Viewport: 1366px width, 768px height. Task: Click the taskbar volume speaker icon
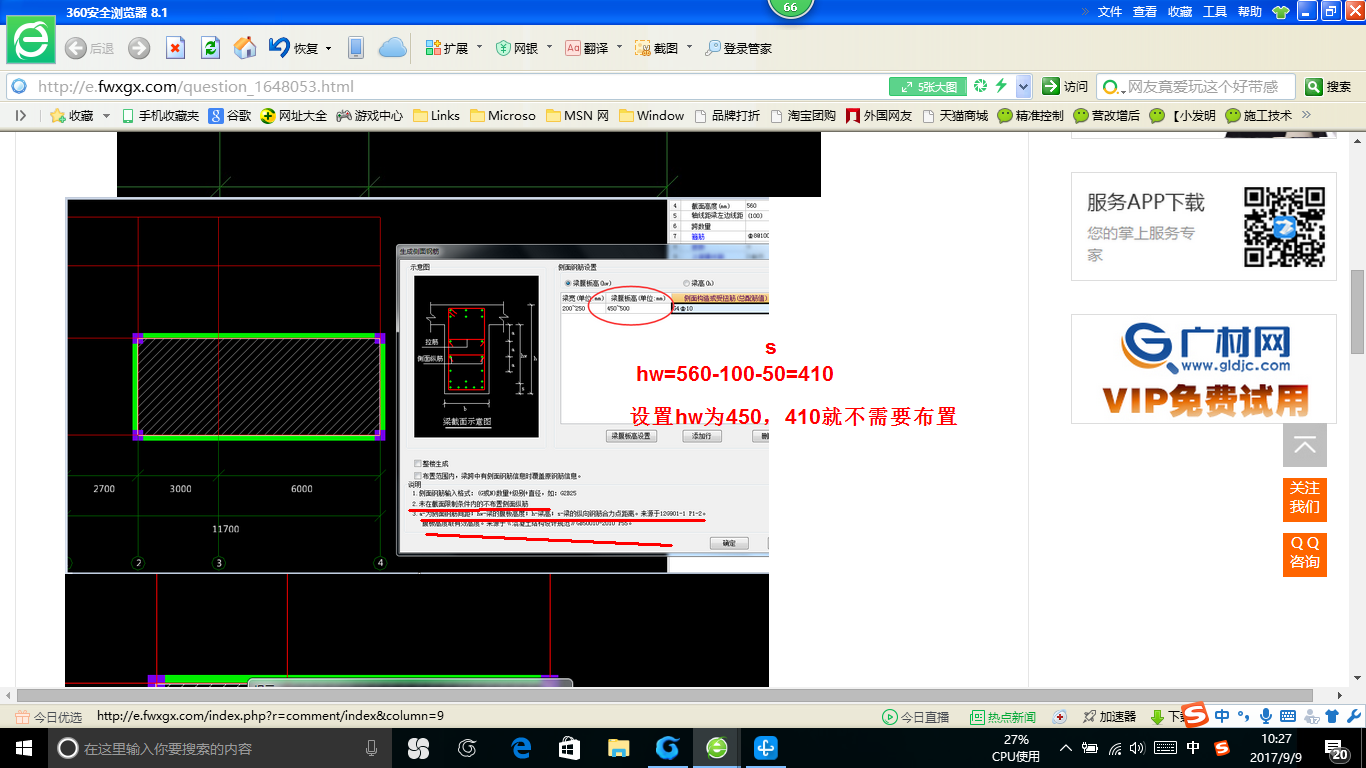[1139, 748]
